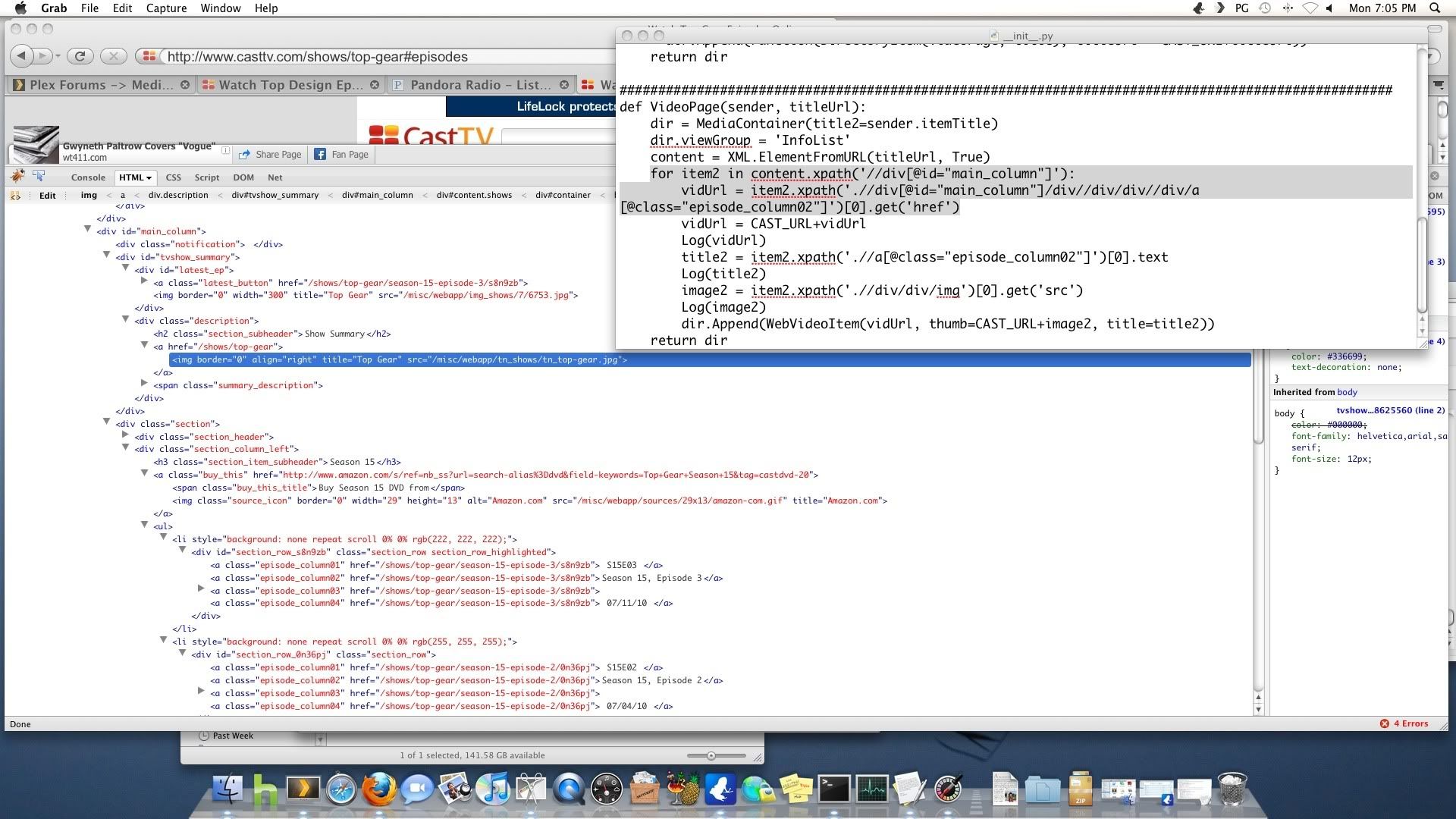Click the Spotlight magnifier in menu bar
1456x819 pixels.
point(1435,8)
